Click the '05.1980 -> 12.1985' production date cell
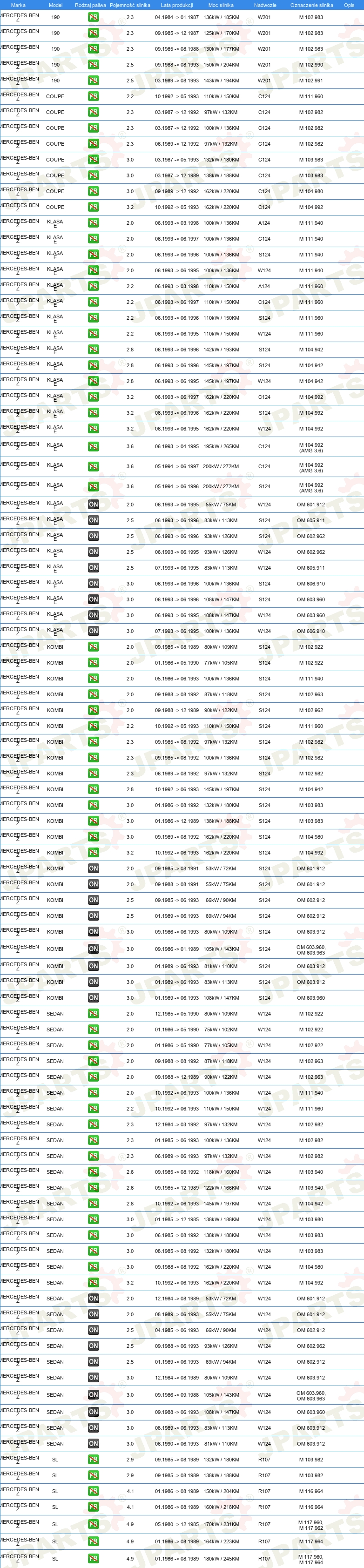 176,1524
